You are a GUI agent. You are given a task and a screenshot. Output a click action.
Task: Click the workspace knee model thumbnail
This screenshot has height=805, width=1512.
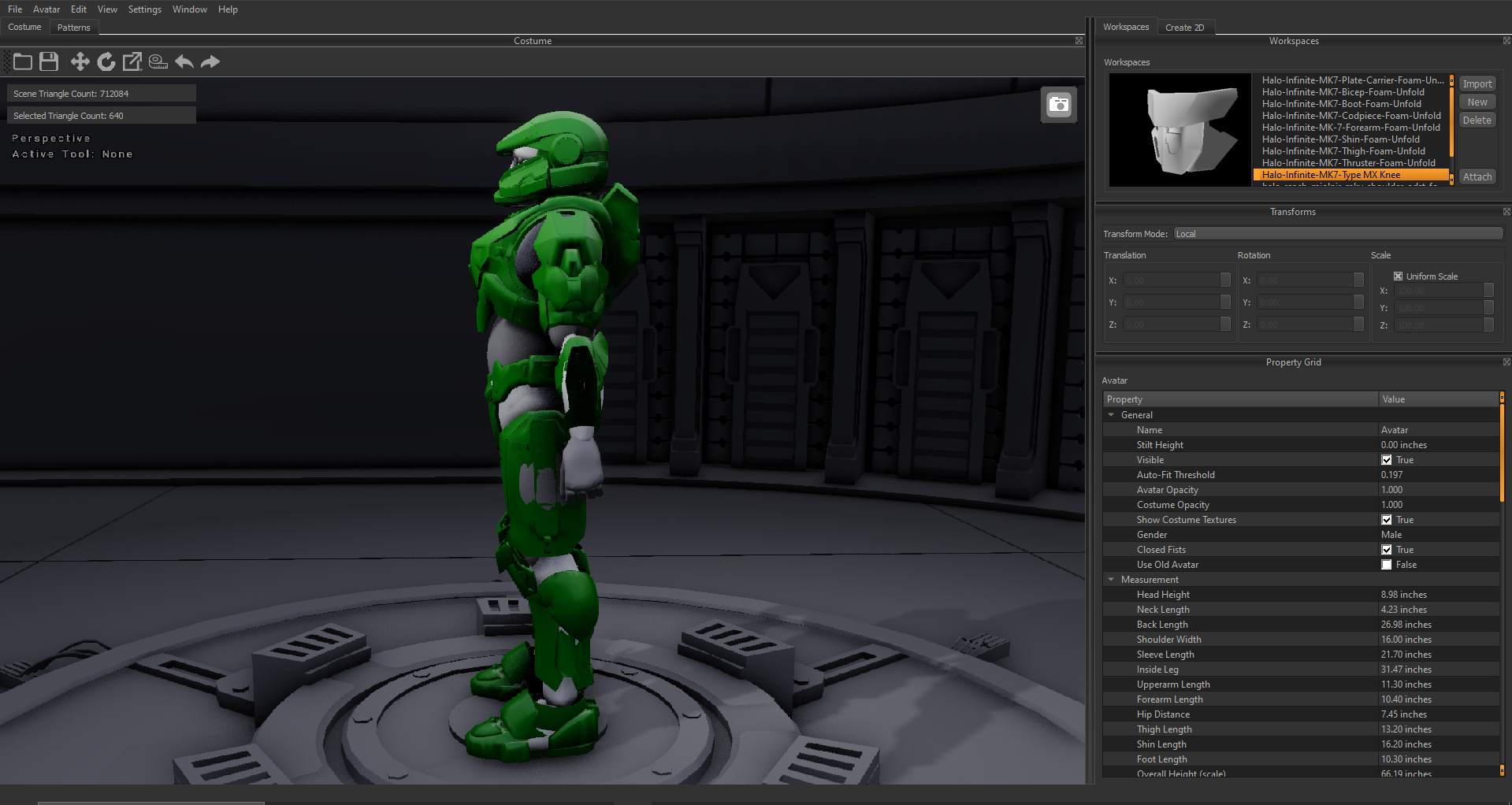tap(1180, 130)
